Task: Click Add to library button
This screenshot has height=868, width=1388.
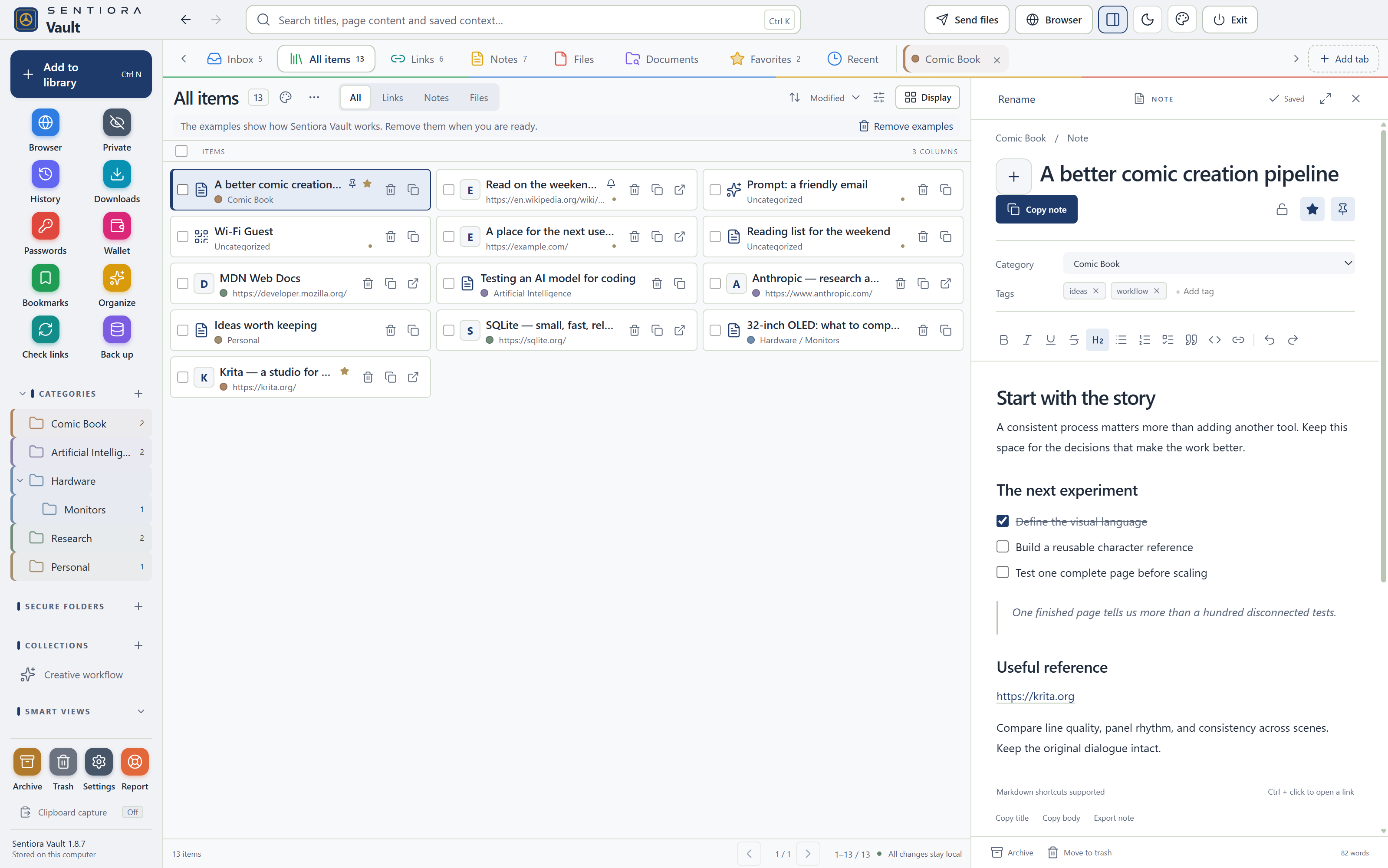Action: click(x=81, y=75)
